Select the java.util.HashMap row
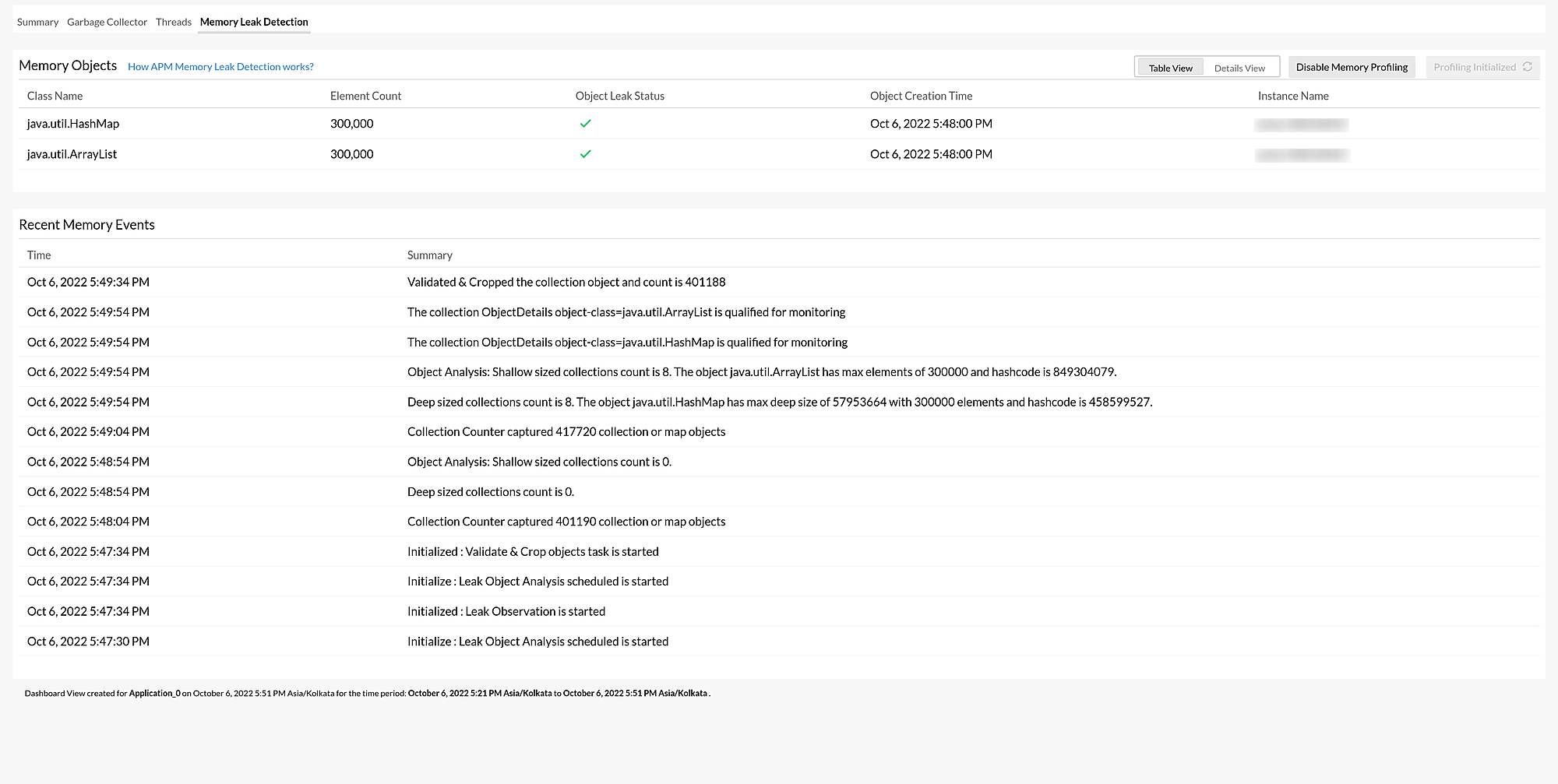 (312, 123)
